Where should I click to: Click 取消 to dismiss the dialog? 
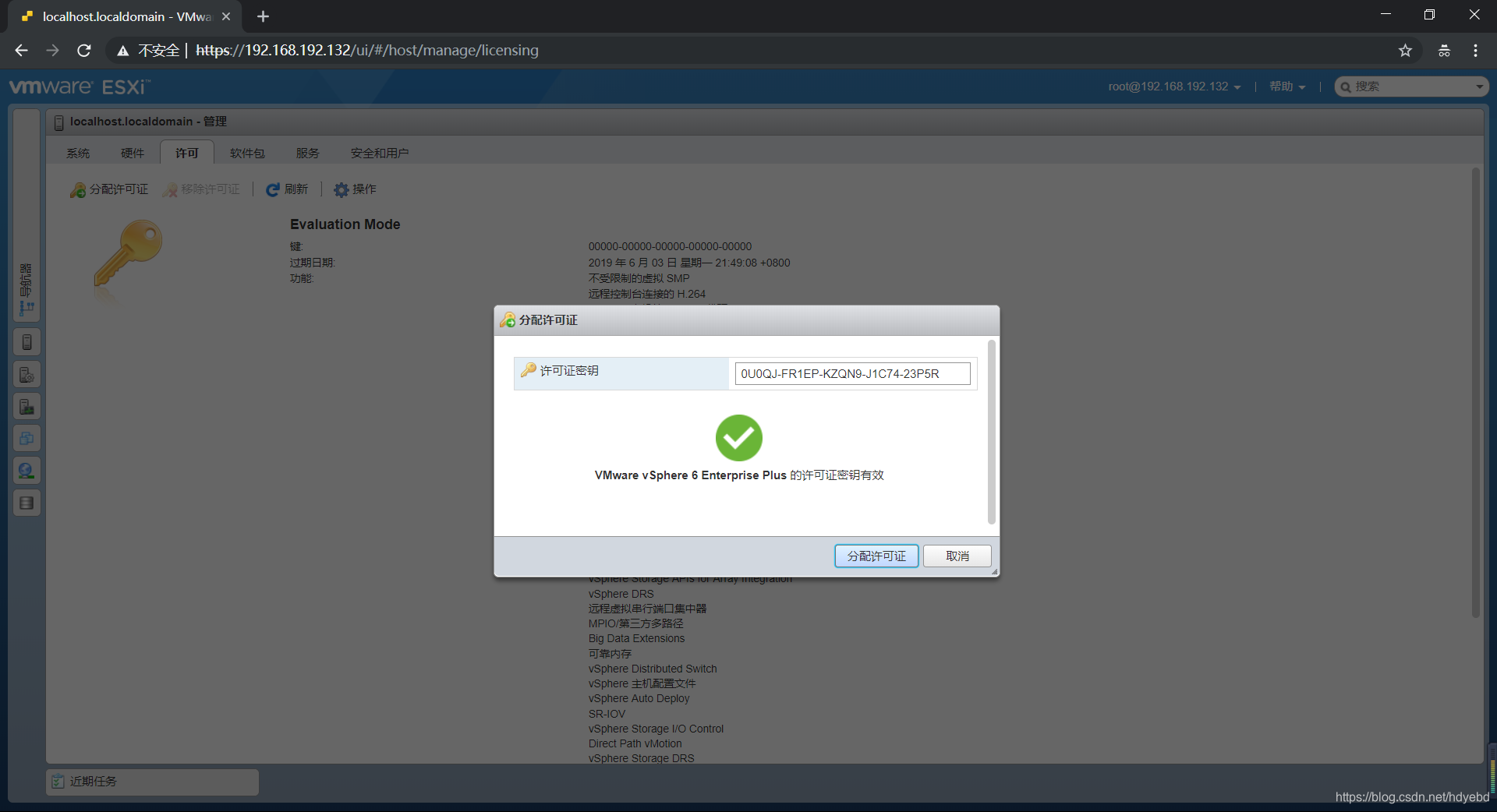(x=957, y=556)
